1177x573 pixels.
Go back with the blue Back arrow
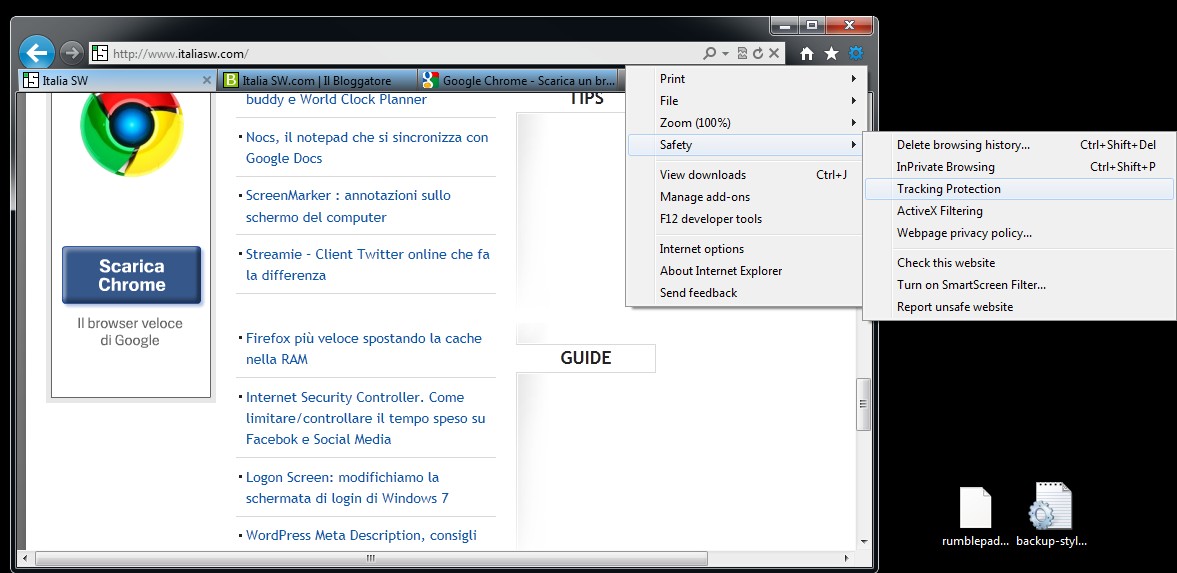point(37,53)
